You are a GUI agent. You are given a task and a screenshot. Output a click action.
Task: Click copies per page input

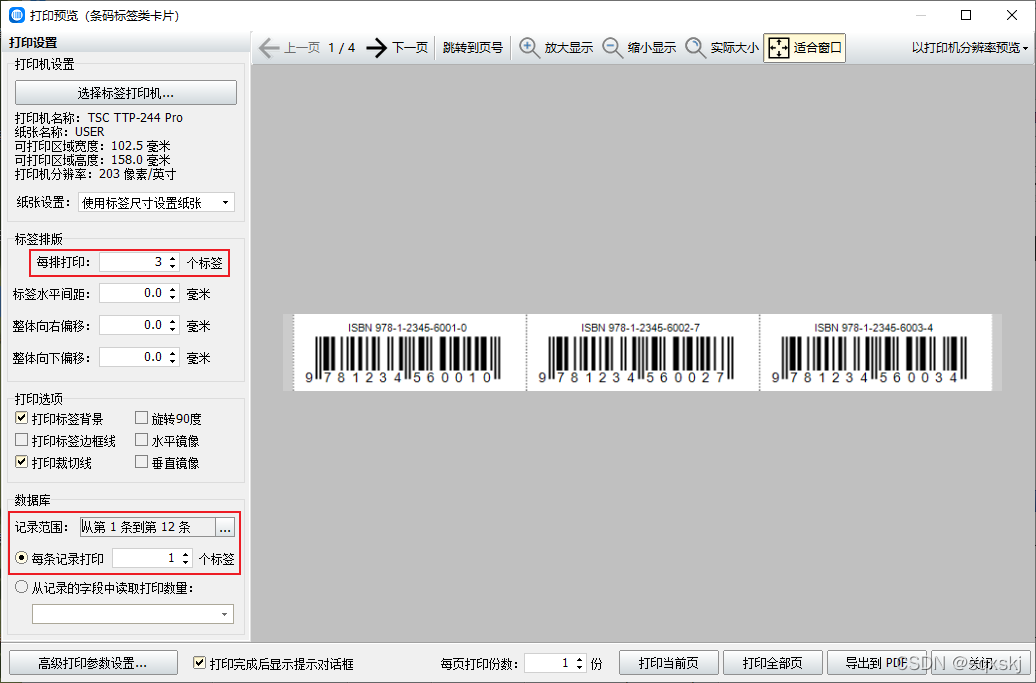coord(549,663)
